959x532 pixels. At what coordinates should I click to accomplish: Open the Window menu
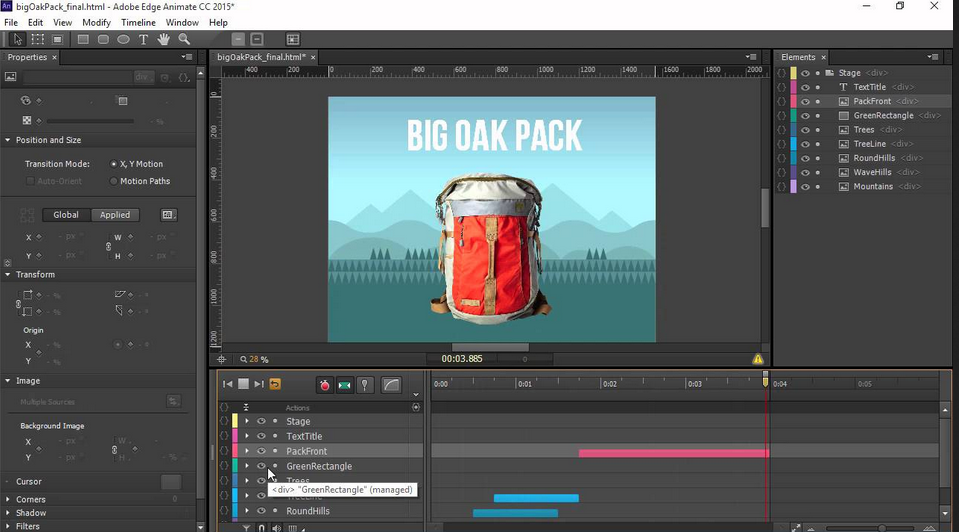pos(182,23)
